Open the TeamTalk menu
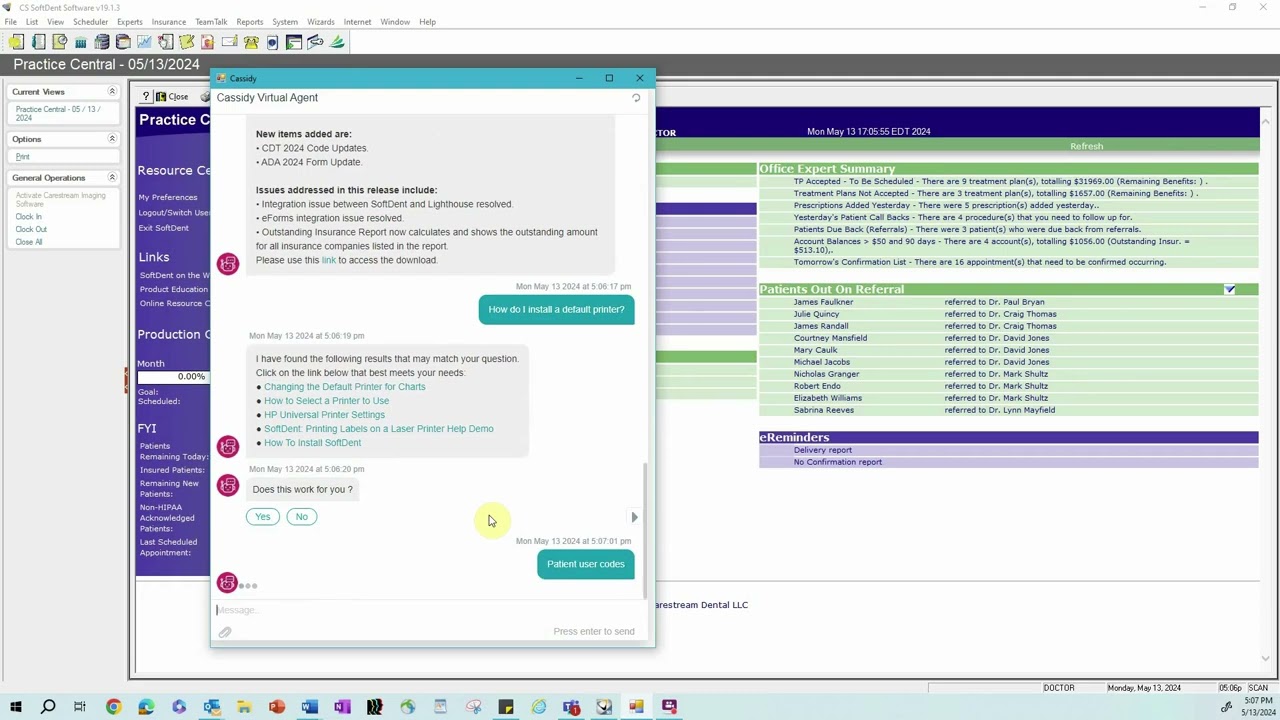 [211, 22]
